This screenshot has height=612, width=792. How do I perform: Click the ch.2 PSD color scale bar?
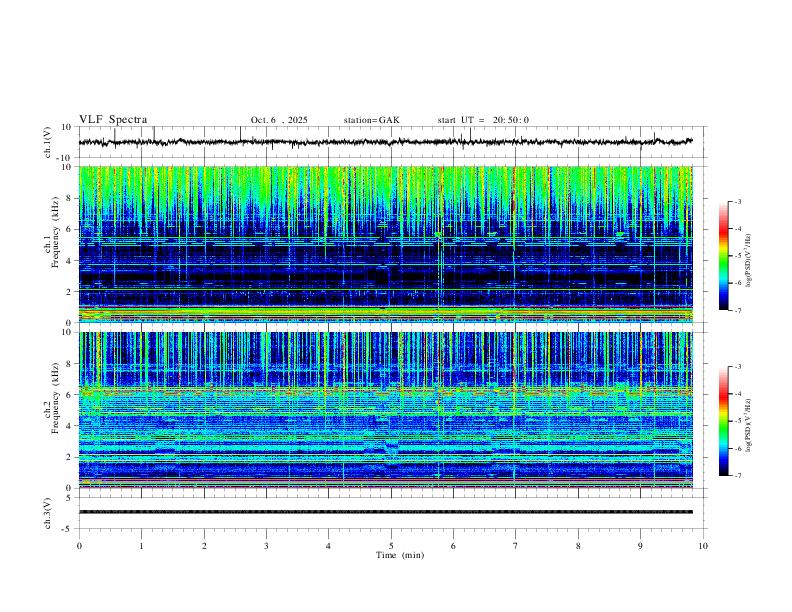(x=724, y=421)
